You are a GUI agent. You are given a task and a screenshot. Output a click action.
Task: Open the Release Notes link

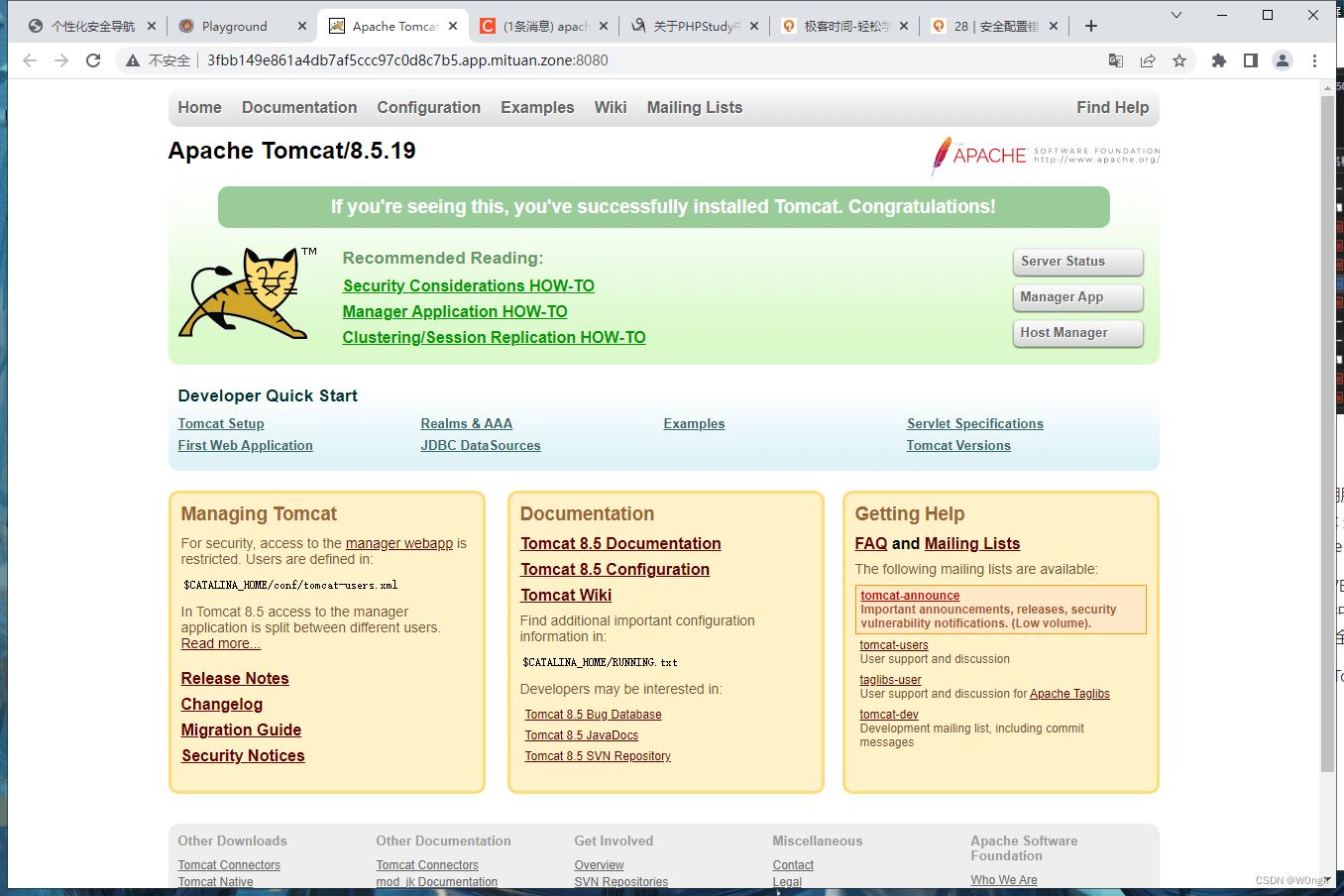235,678
